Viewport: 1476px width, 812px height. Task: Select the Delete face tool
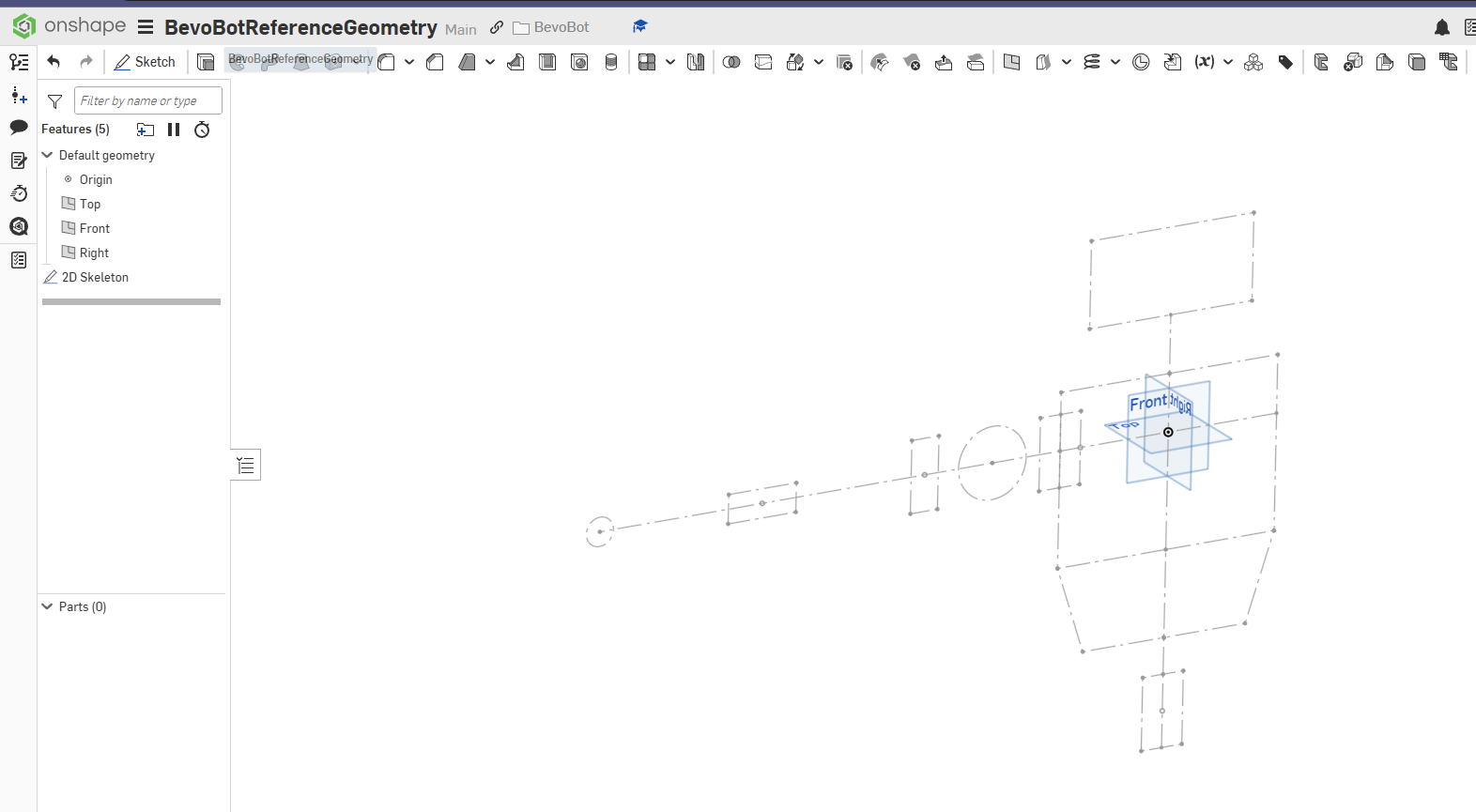tap(912, 62)
